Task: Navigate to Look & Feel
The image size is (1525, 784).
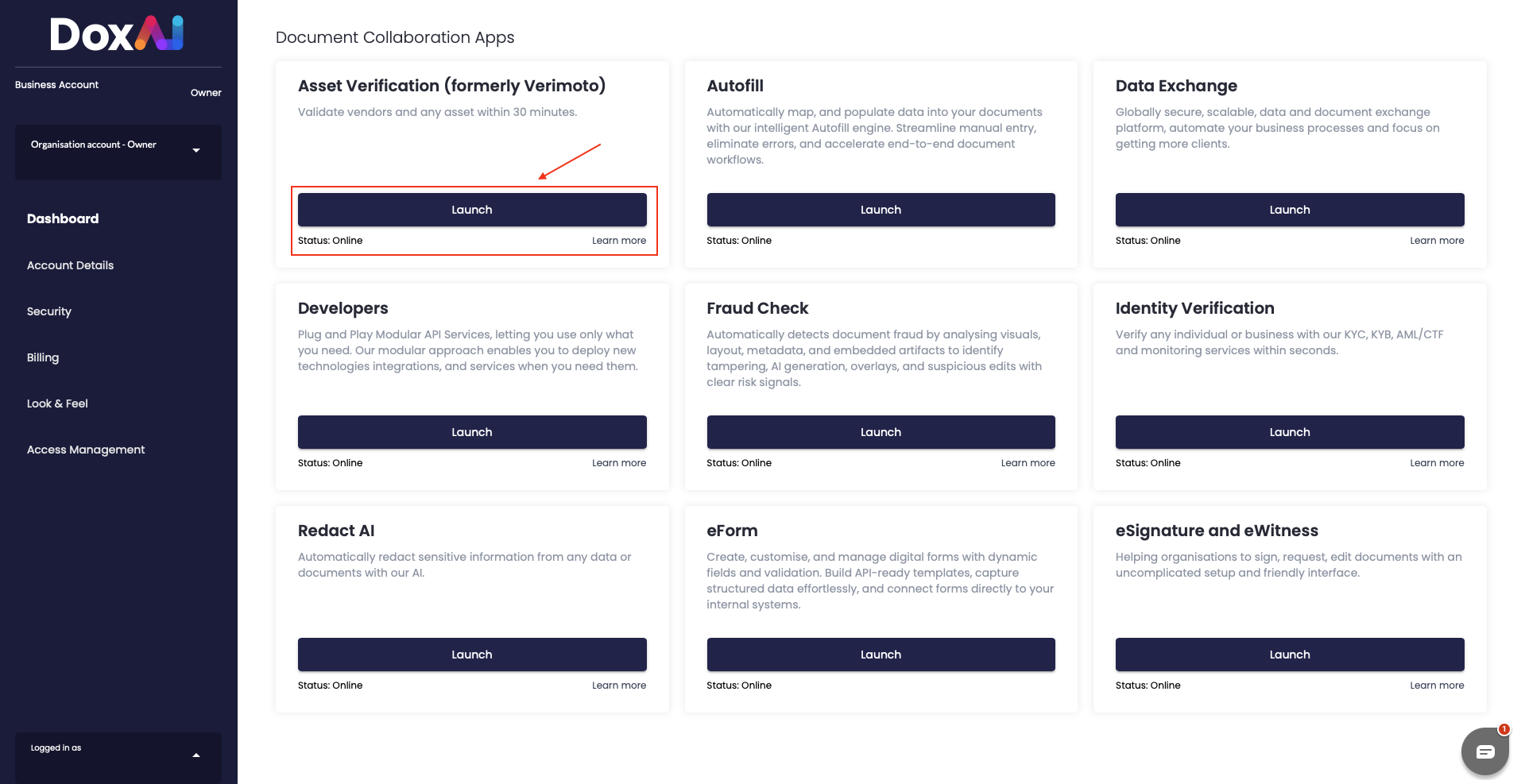Action: tap(57, 404)
